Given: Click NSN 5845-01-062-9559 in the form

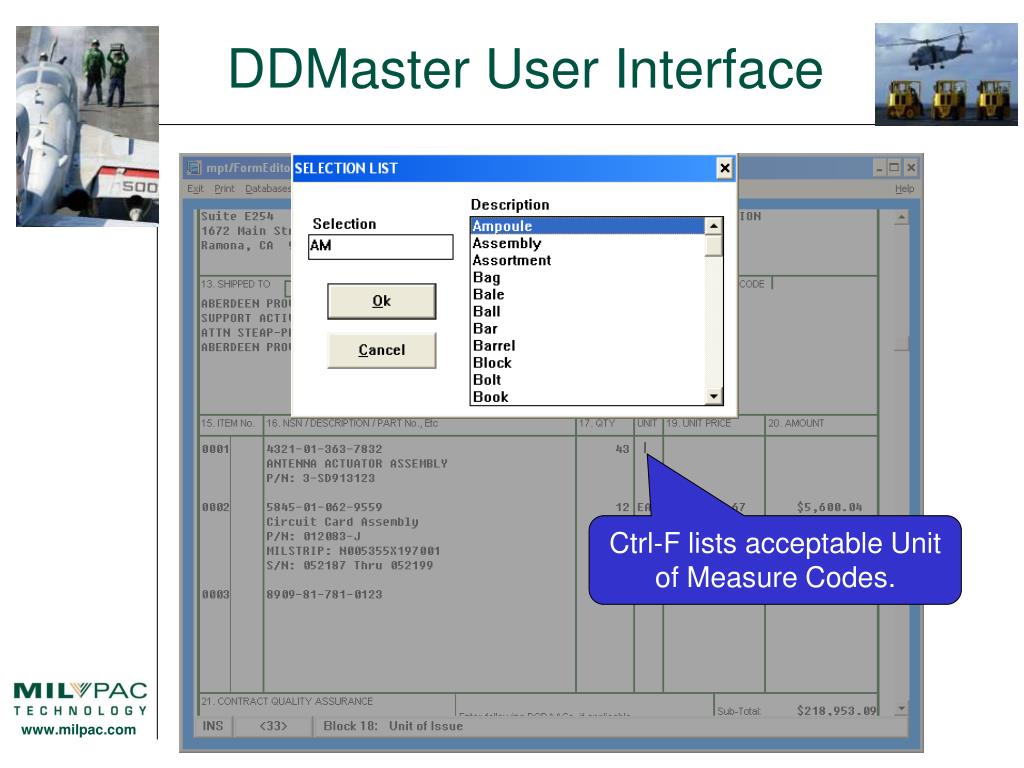Looking at the screenshot, I should (324, 507).
